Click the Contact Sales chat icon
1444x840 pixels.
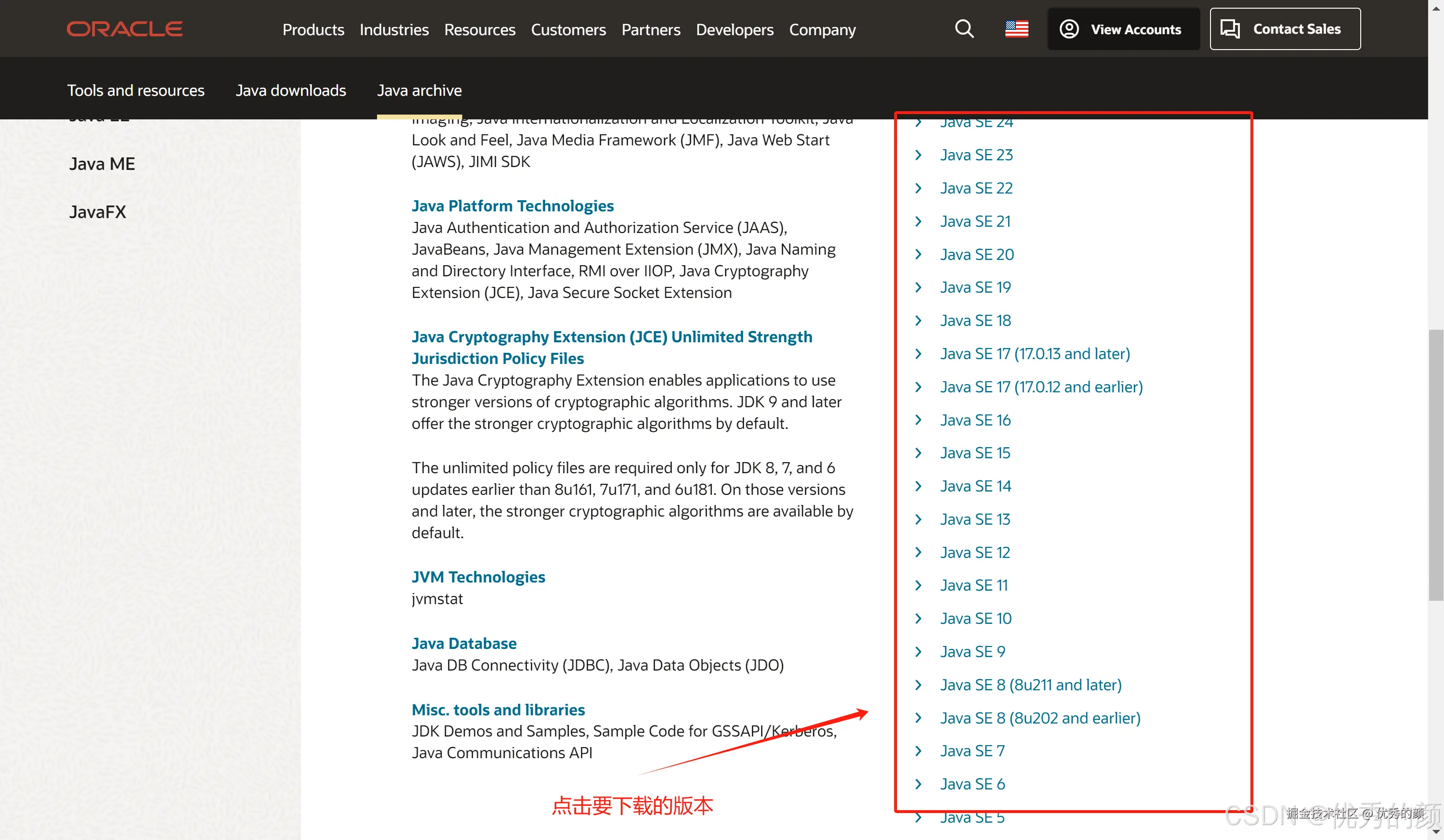[1230, 29]
